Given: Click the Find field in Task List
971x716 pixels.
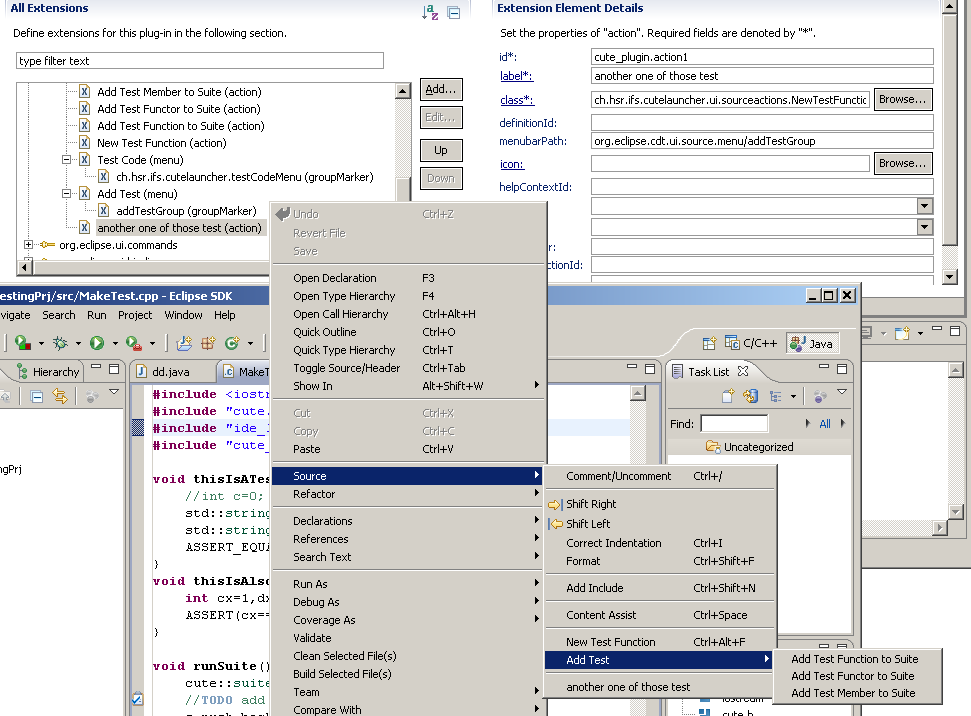Looking at the screenshot, I should pyautogui.click(x=734, y=424).
